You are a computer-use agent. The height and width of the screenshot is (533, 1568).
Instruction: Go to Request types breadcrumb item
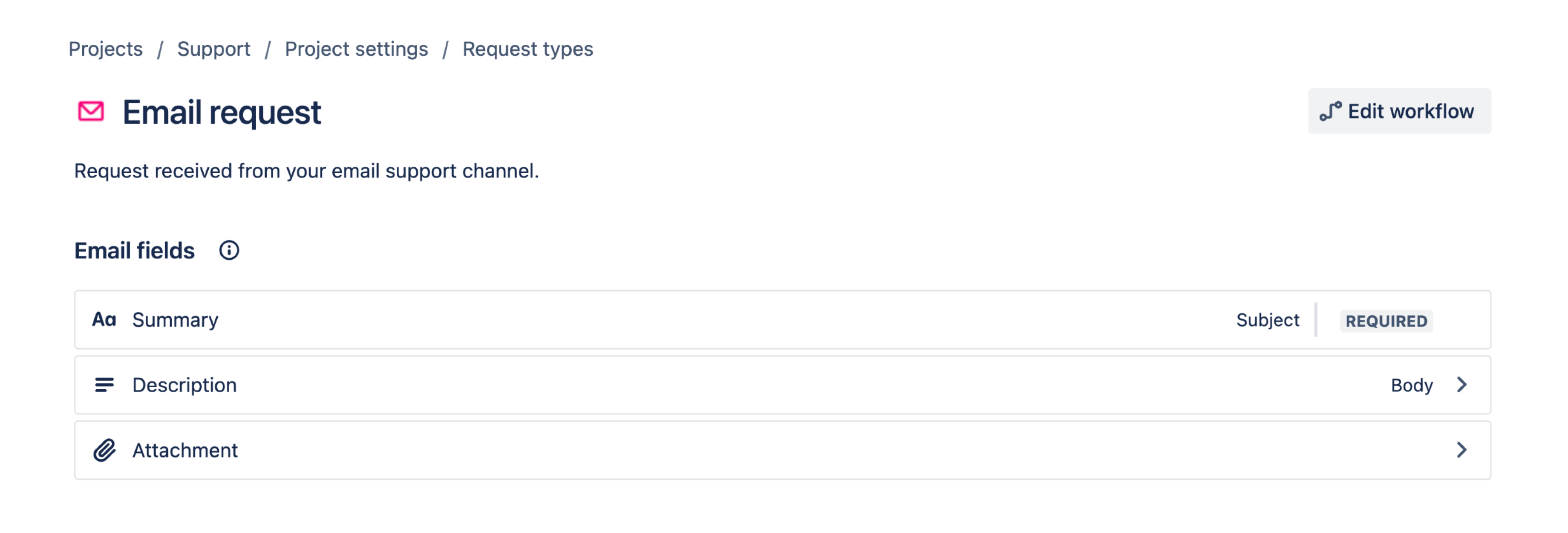click(527, 49)
